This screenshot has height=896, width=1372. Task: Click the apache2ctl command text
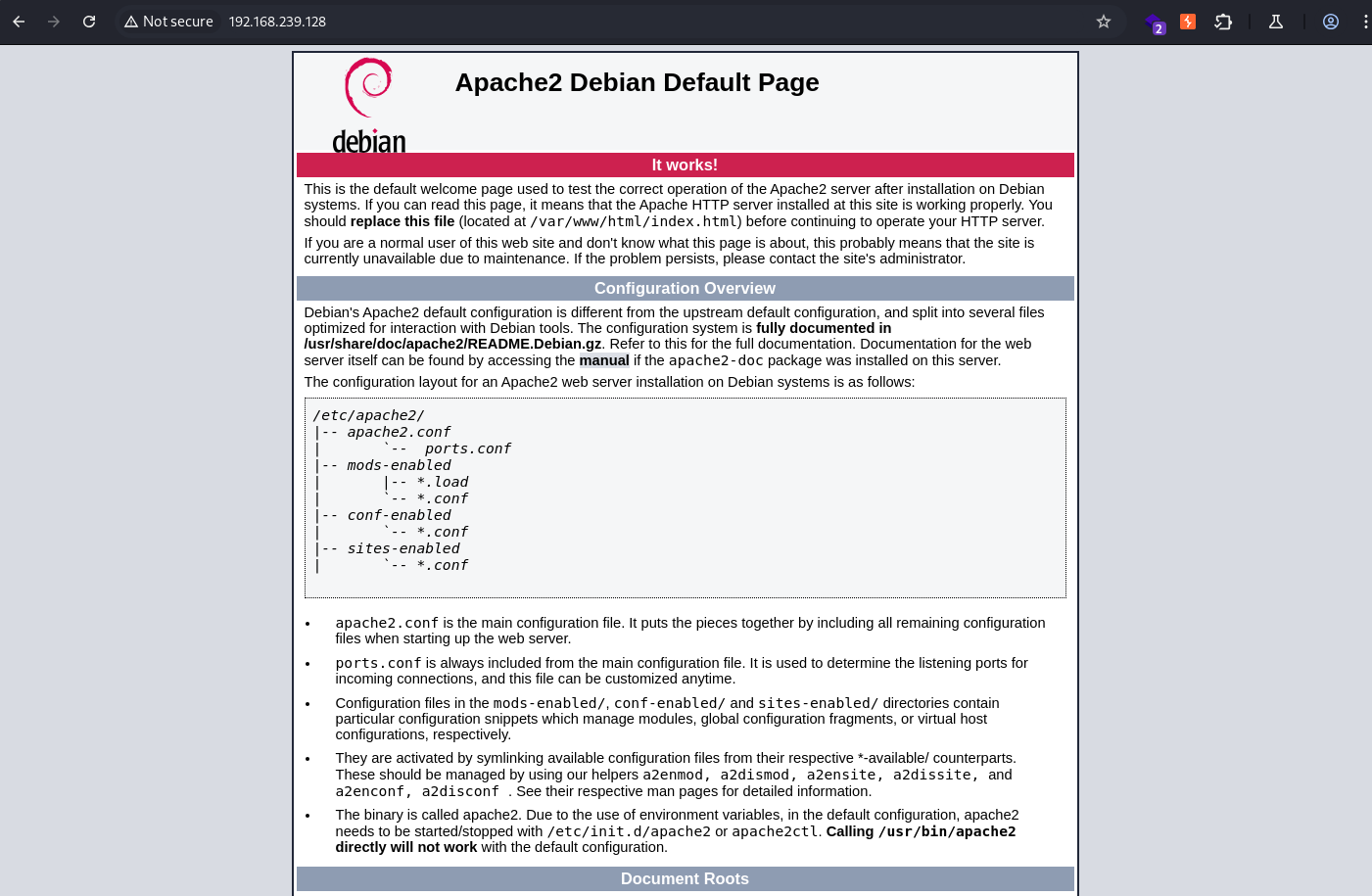pyautogui.click(x=775, y=831)
